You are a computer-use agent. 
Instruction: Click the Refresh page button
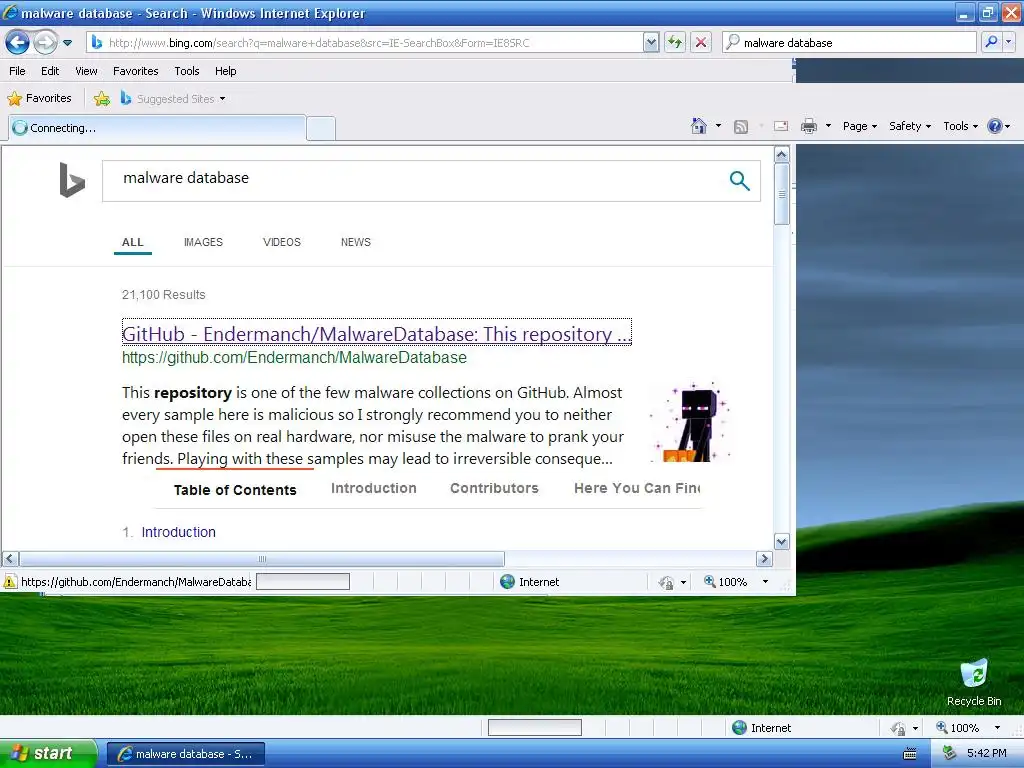click(x=674, y=43)
